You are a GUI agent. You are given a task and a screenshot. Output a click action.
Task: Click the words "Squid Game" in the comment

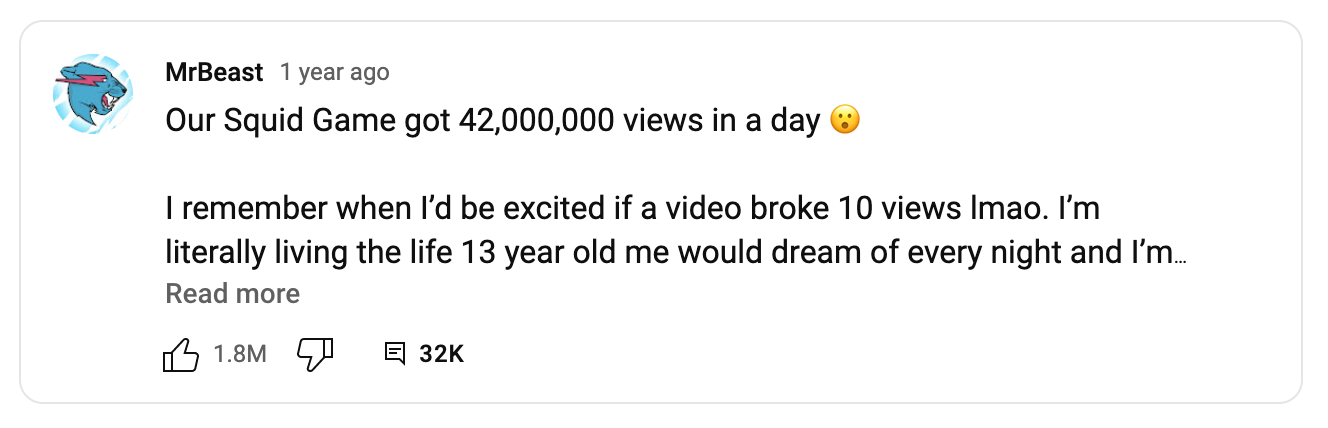click(x=307, y=122)
